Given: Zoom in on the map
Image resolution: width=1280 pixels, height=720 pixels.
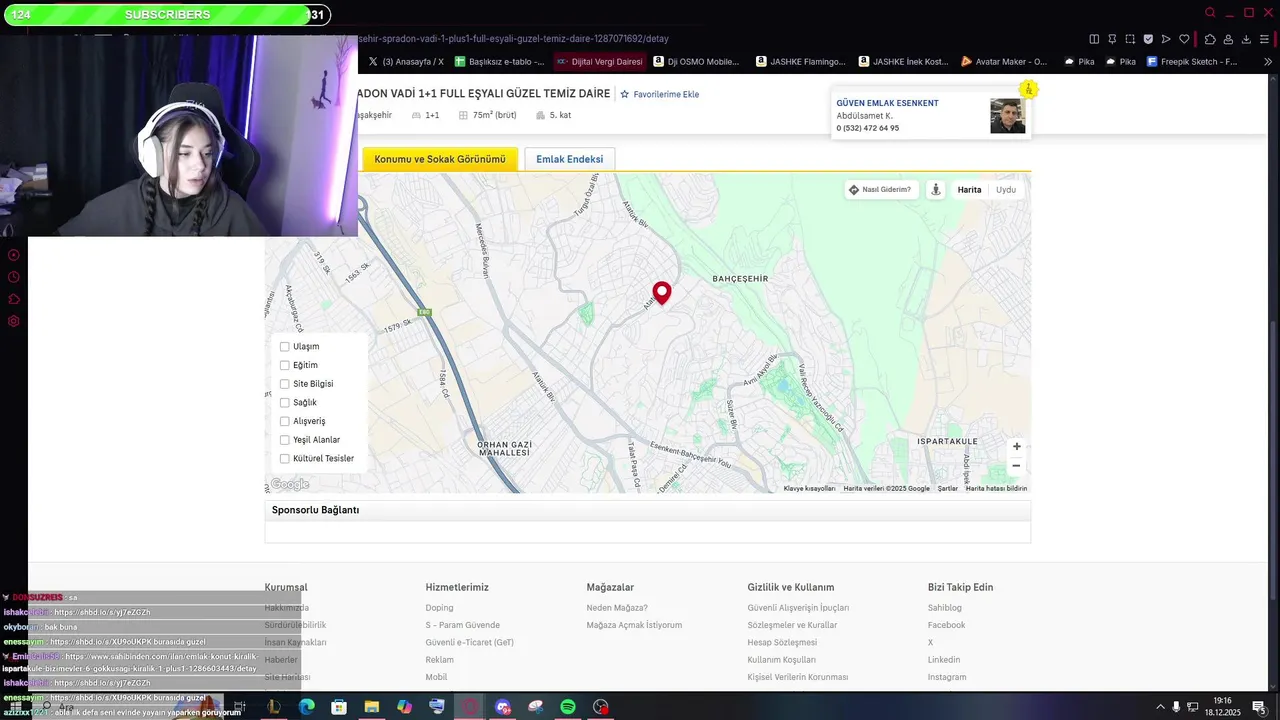Looking at the screenshot, I should 1016,446.
